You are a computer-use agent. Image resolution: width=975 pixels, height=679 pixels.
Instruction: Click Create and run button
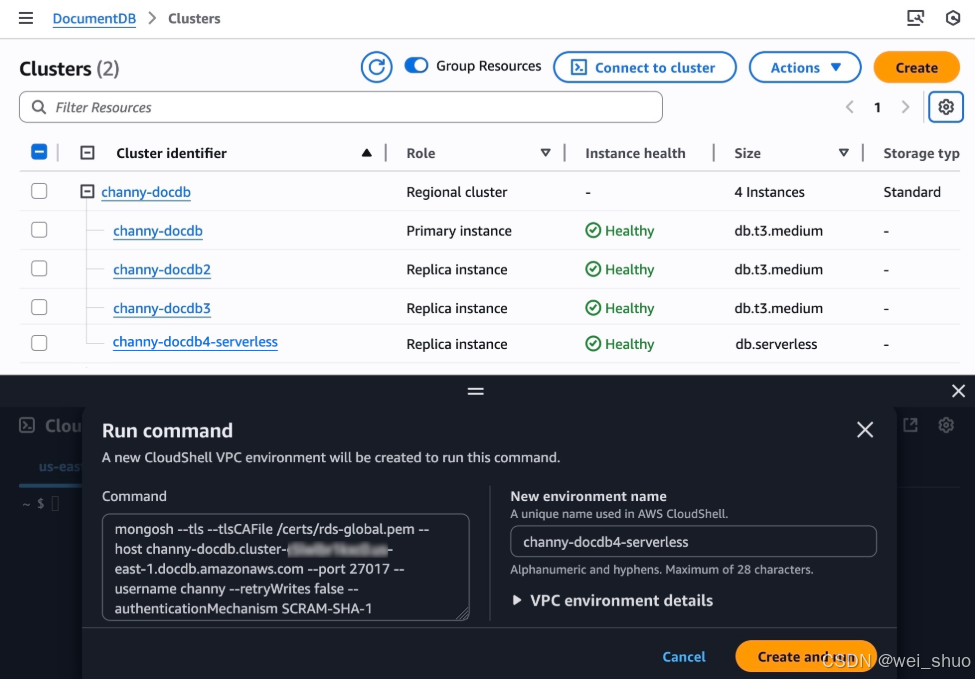[x=805, y=657]
